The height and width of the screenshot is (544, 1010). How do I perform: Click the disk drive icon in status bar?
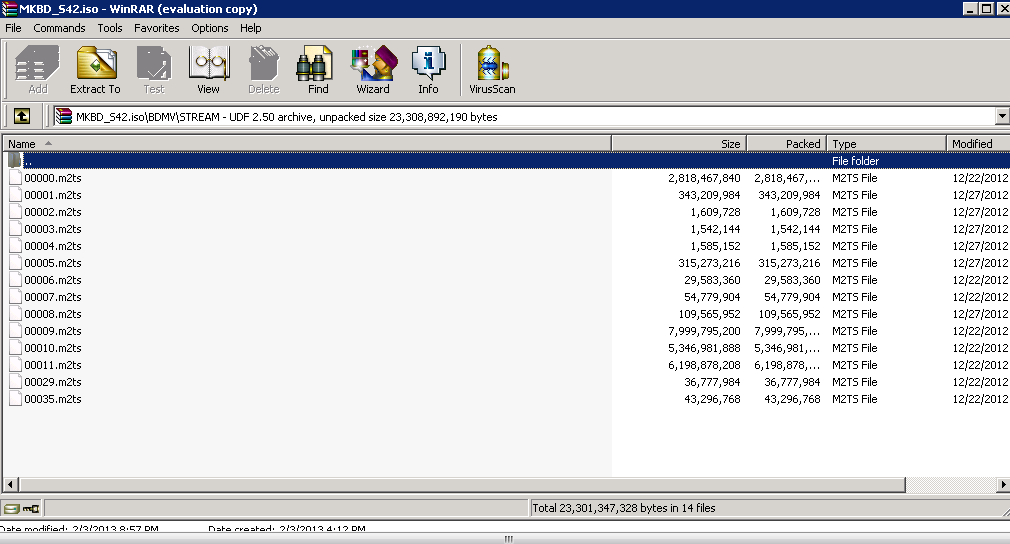tap(12, 509)
